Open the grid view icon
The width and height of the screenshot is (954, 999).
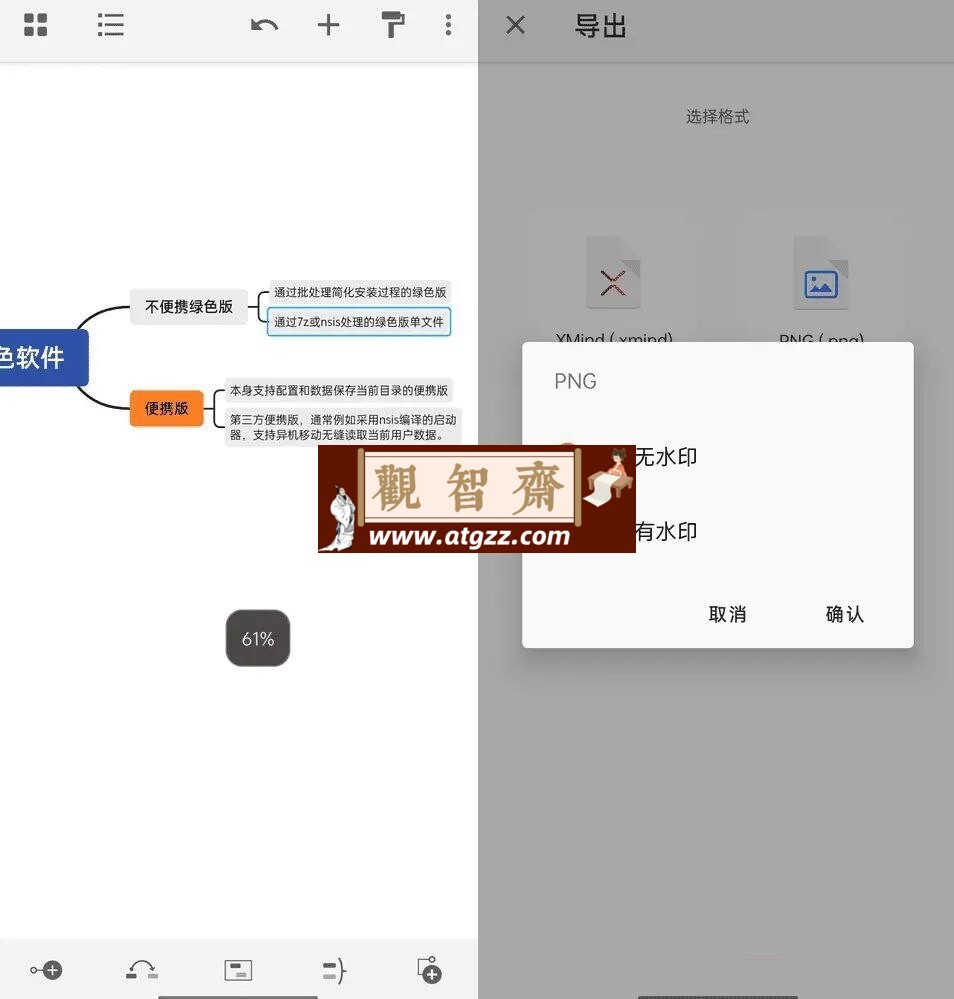36,25
